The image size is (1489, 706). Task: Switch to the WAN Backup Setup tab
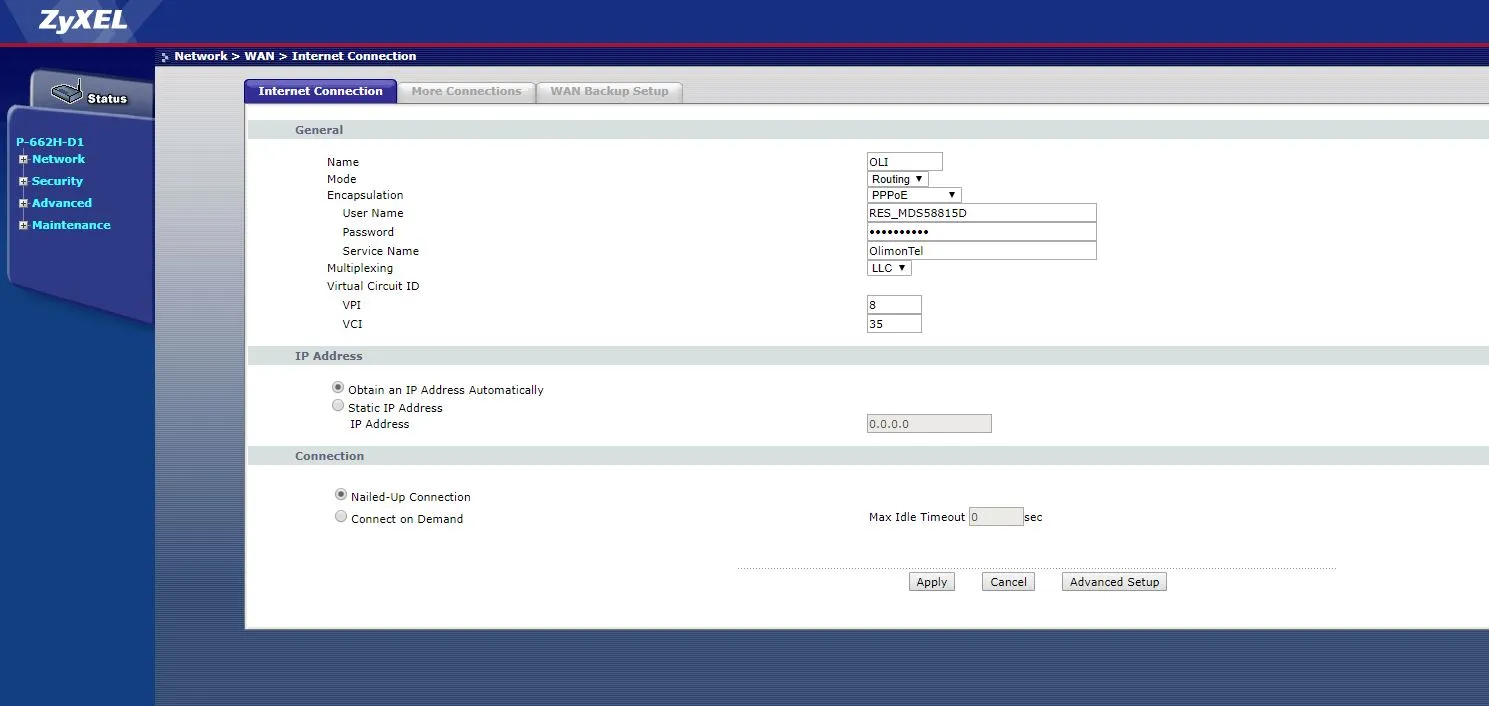[x=609, y=91]
